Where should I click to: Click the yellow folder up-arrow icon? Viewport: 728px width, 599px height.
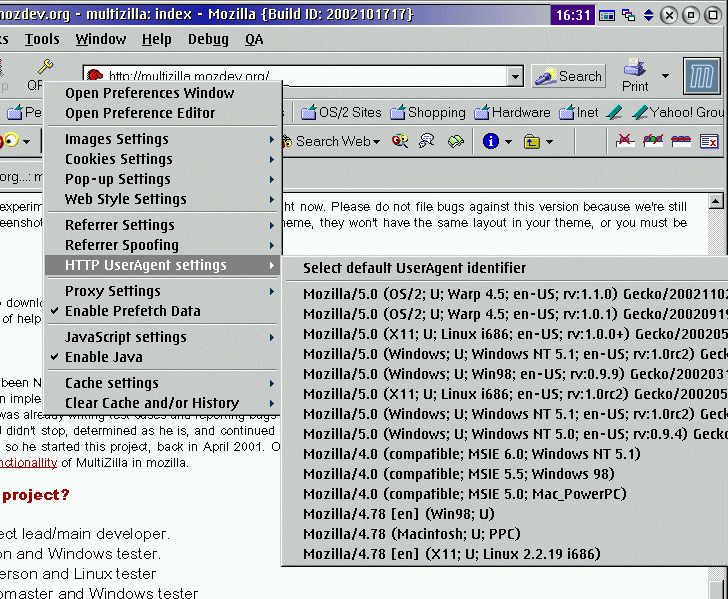tap(531, 141)
